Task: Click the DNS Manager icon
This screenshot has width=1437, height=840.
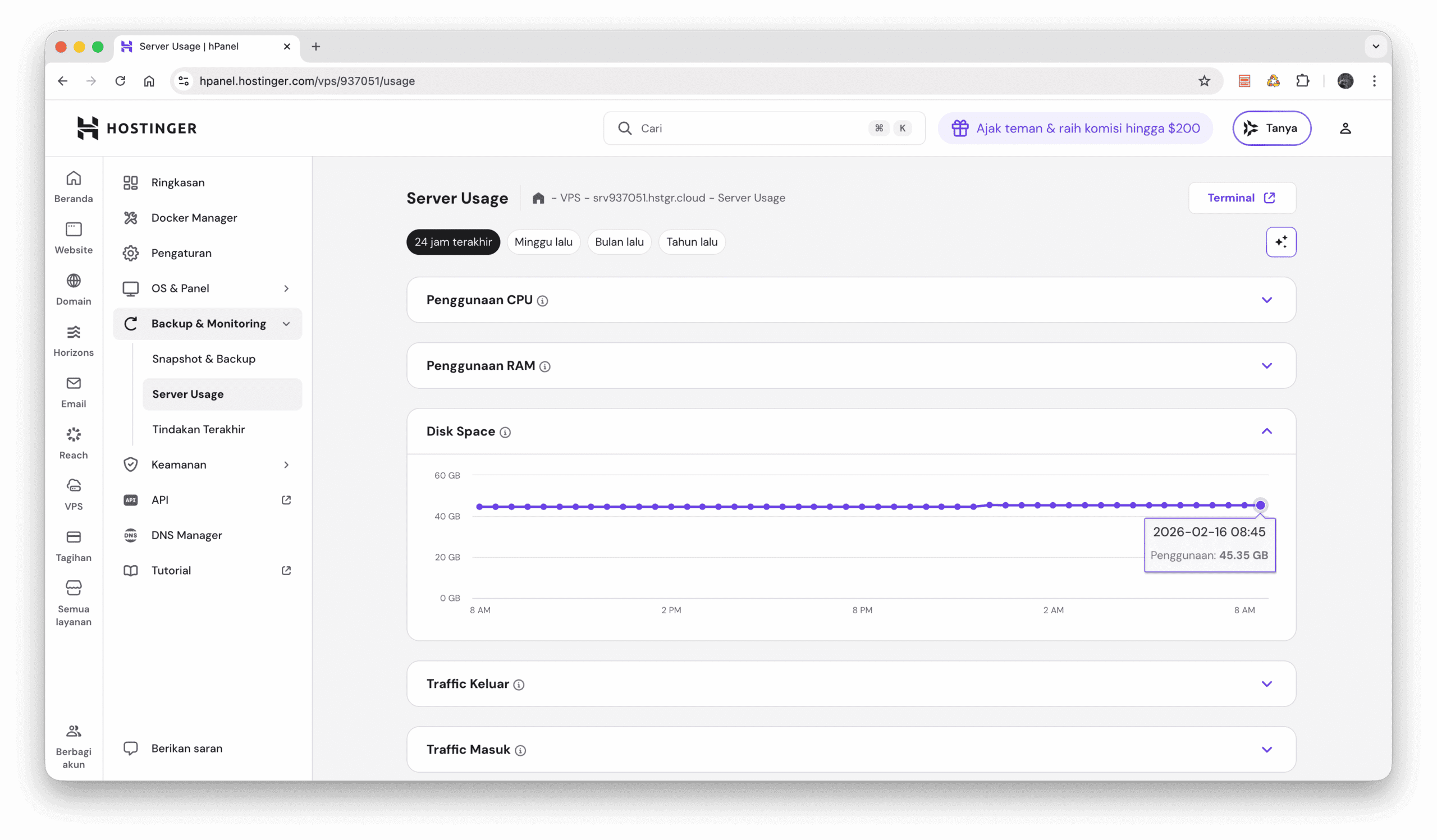Action: (x=131, y=535)
